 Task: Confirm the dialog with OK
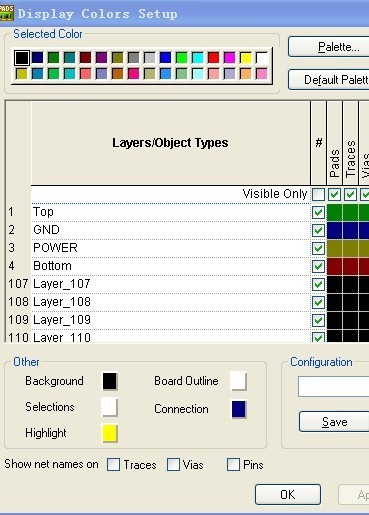coord(288,494)
